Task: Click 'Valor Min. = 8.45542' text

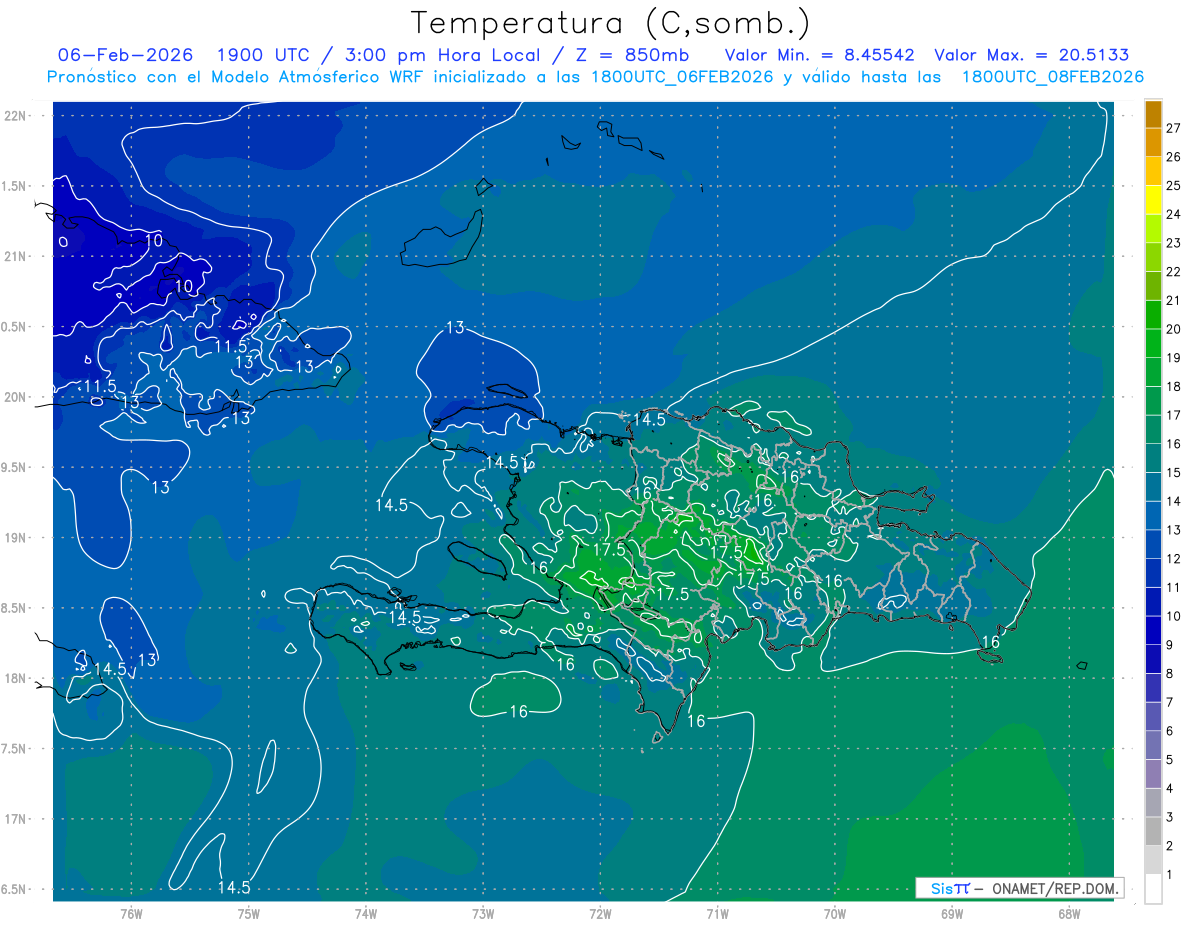Action: [819, 55]
